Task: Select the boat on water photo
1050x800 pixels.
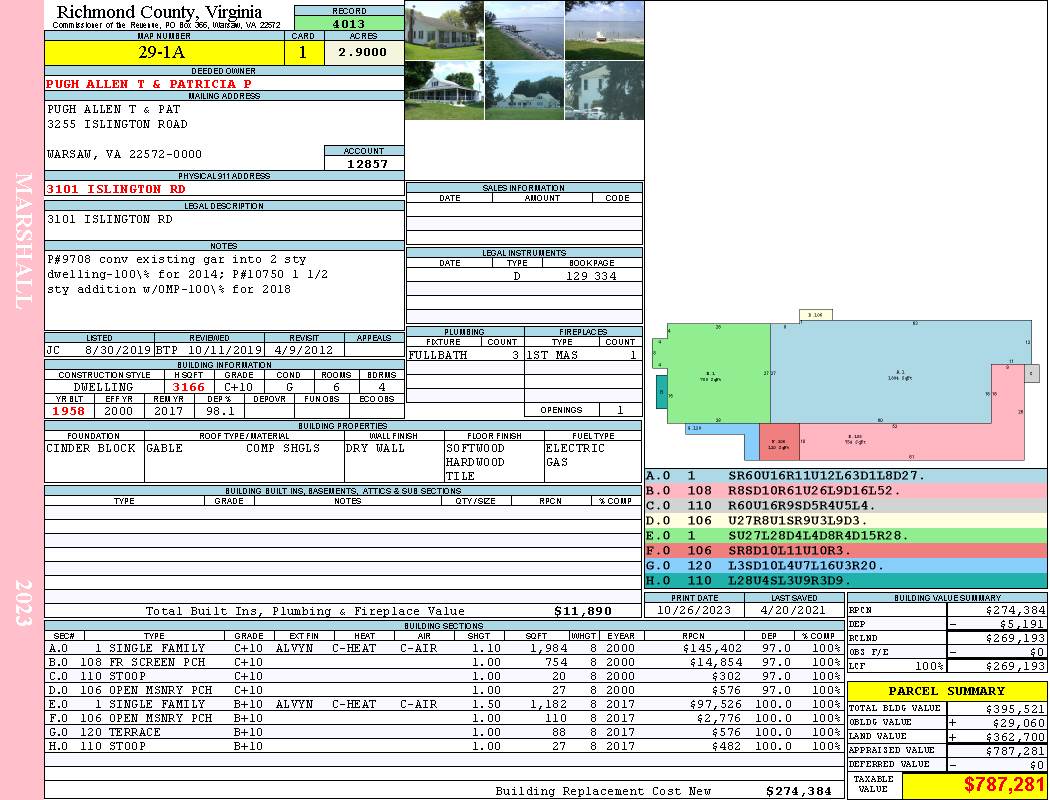Action: point(604,30)
